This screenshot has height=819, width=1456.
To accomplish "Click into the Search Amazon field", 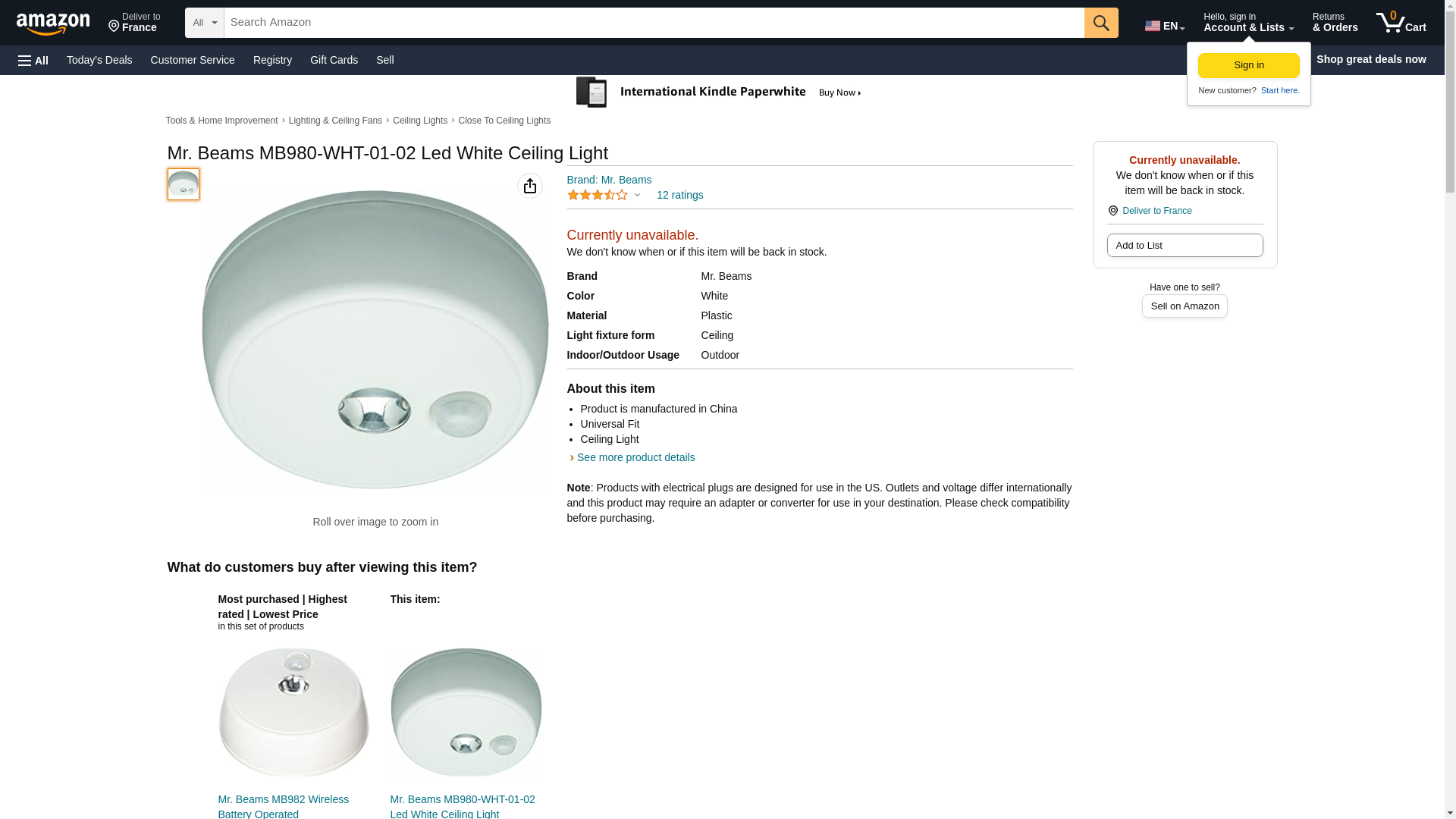I will (x=652, y=23).
